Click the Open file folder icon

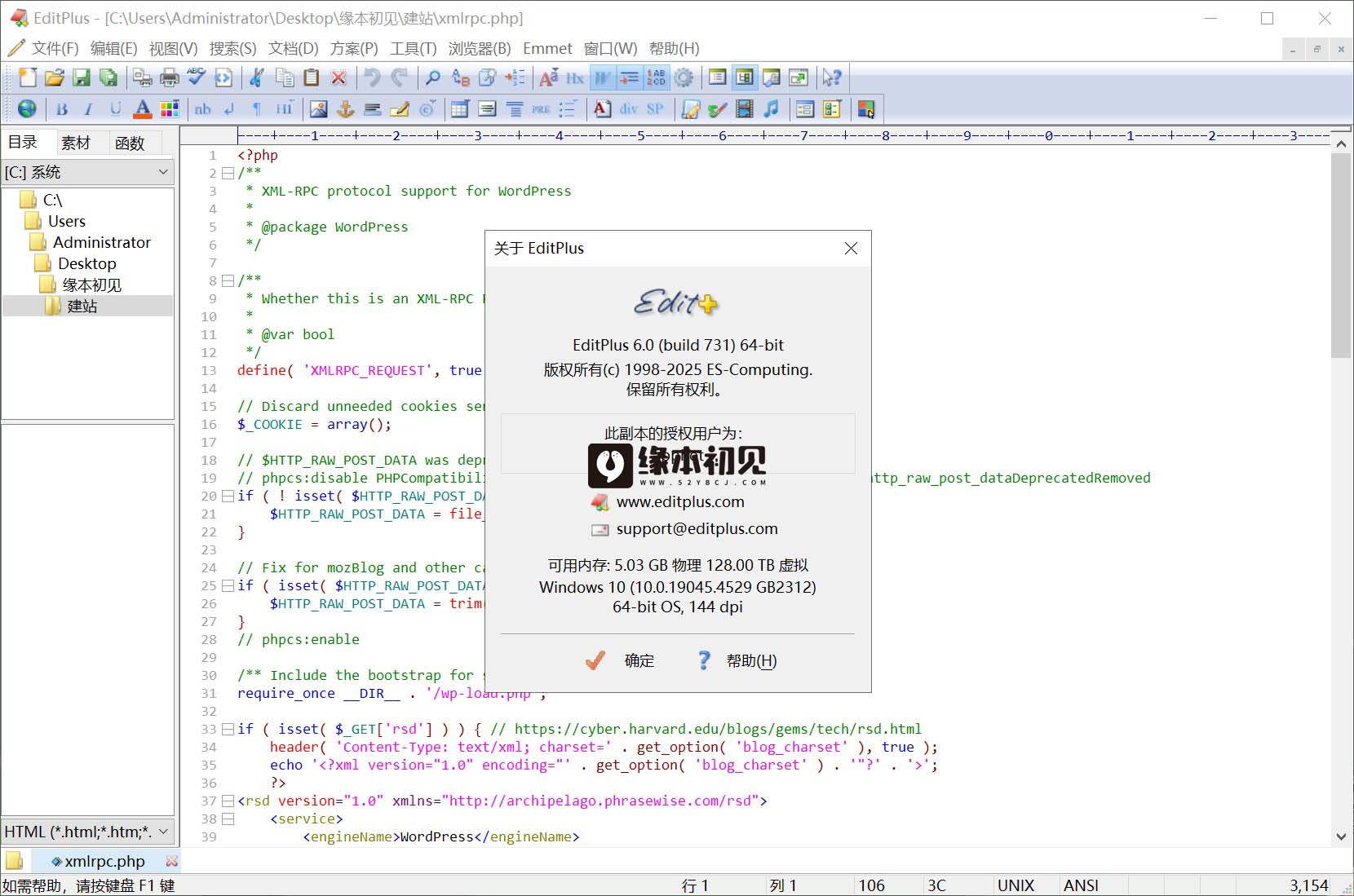(x=55, y=77)
